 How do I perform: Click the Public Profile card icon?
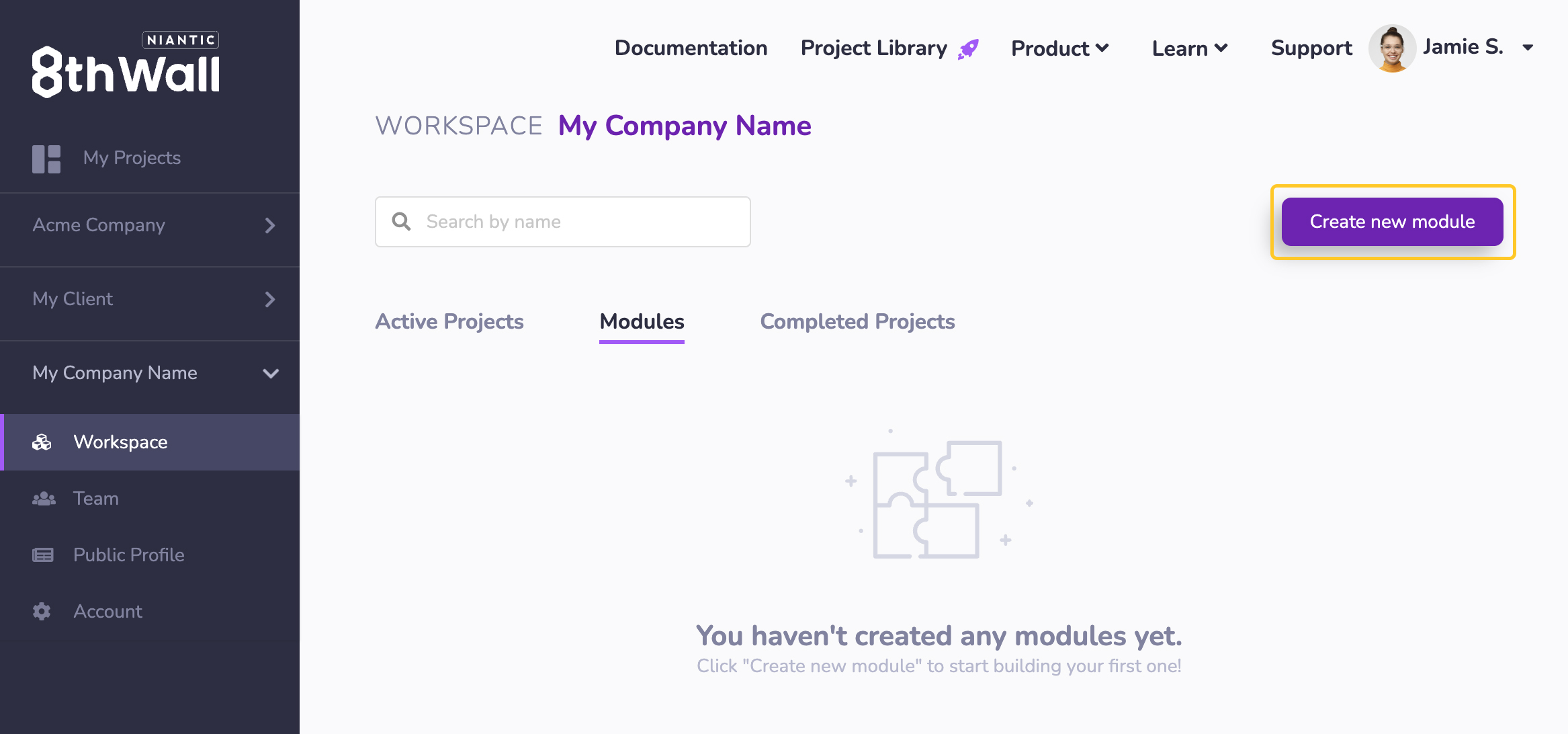coord(43,555)
